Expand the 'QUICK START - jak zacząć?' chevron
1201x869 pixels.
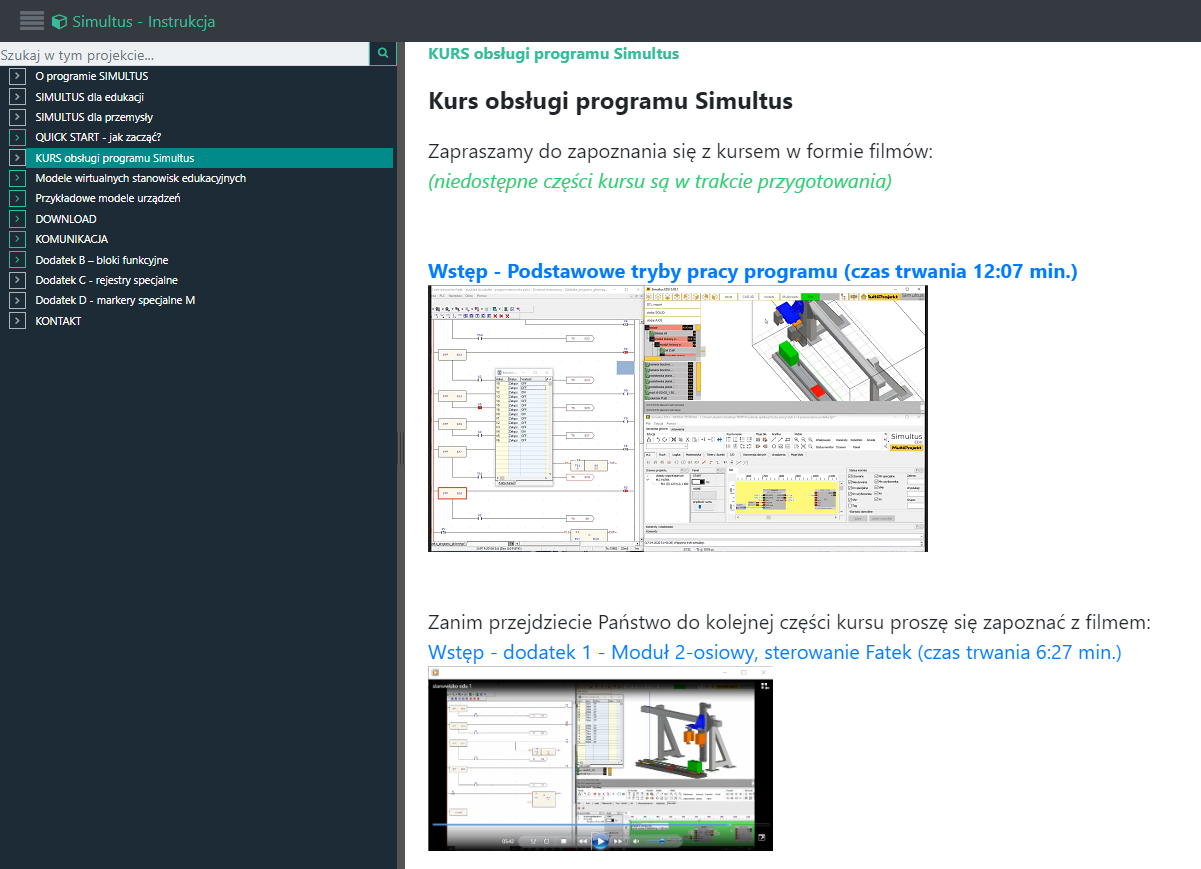click(x=17, y=137)
